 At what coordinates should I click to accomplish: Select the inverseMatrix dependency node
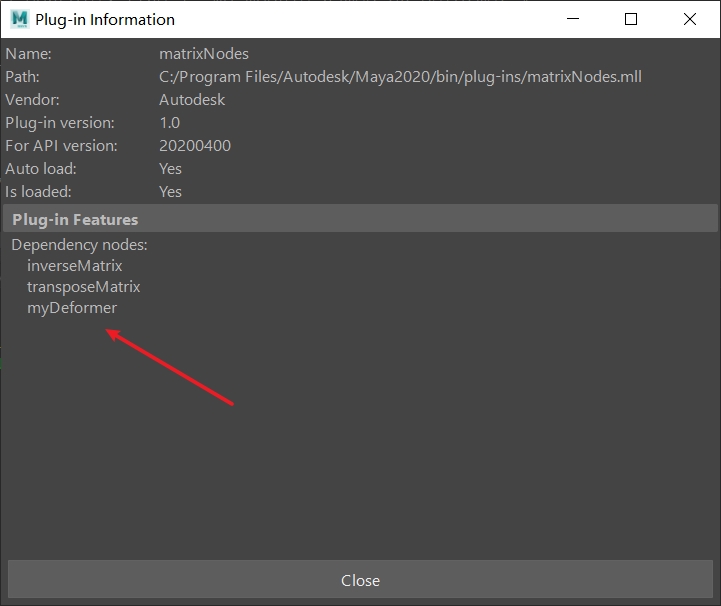point(74,265)
